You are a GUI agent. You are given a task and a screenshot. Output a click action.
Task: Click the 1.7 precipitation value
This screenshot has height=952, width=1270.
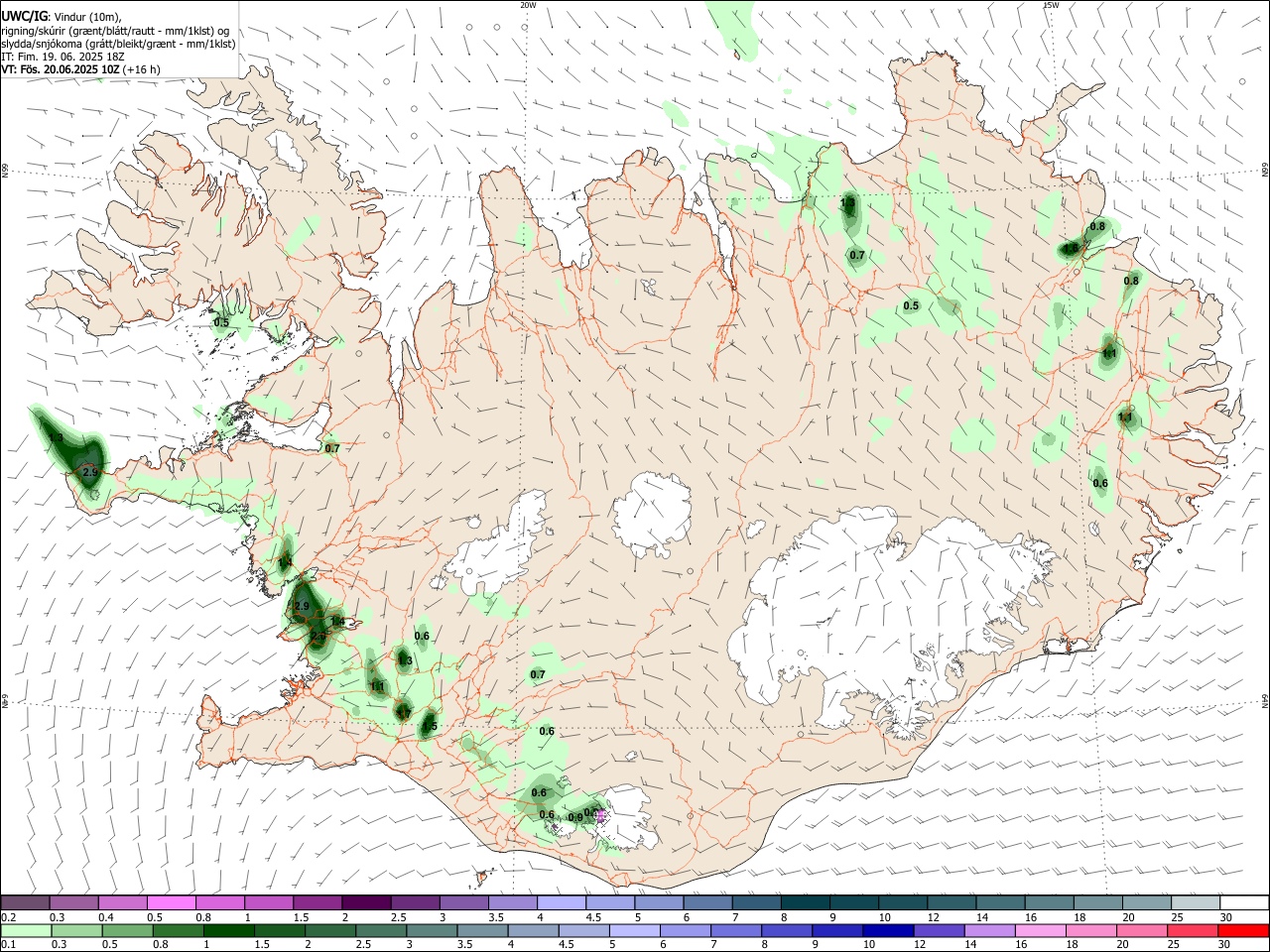coord(403,712)
